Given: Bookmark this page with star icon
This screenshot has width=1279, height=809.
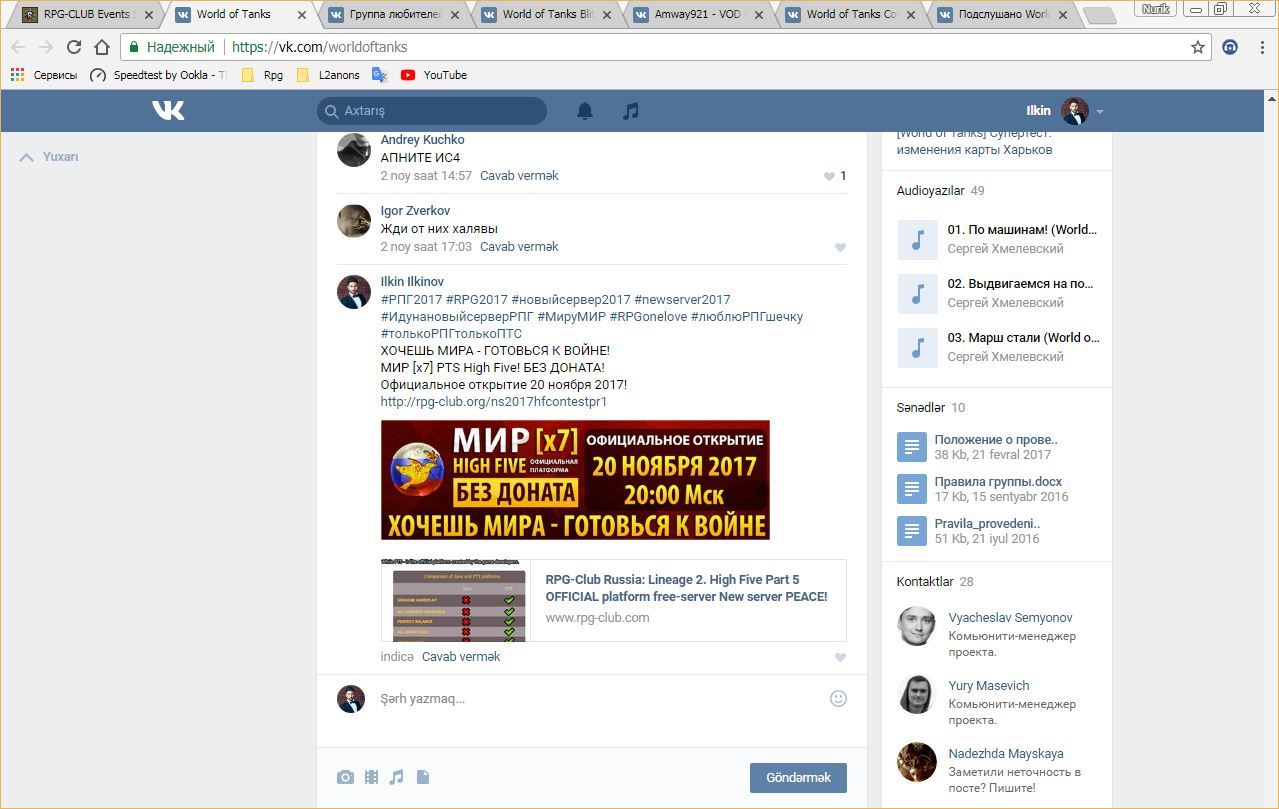Looking at the screenshot, I should coord(1197,47).
